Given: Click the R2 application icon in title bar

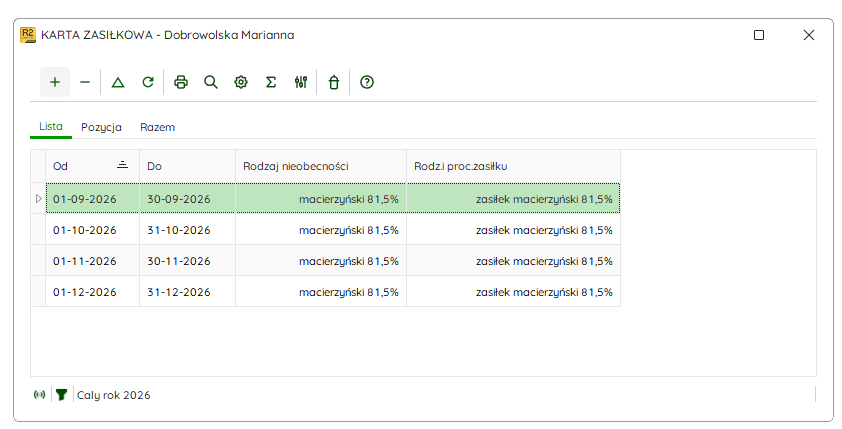Looking at the screenshot, I should [28, 35].
